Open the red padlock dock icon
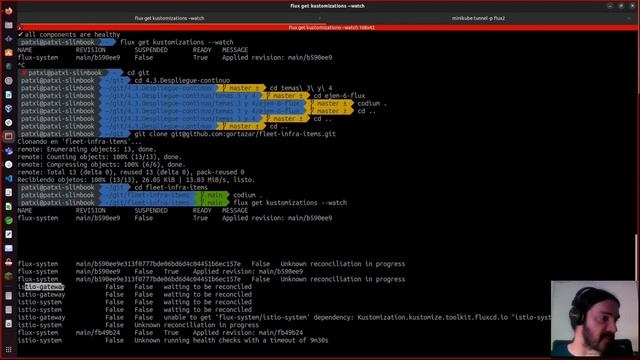This screenshot has width=640, height=360. 9,262
